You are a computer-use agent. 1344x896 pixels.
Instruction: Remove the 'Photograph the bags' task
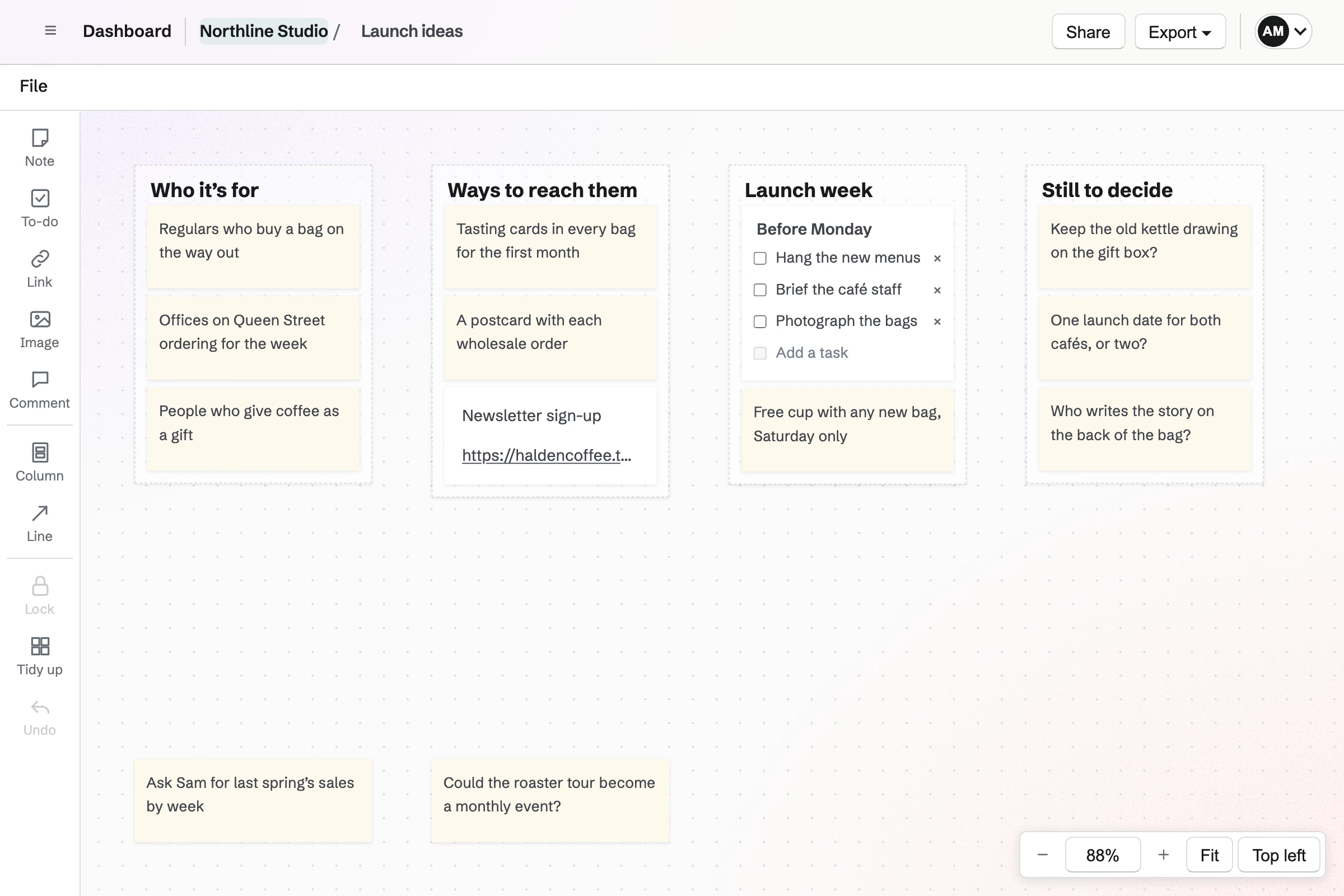pyautogui.click(x=937, y=321)
